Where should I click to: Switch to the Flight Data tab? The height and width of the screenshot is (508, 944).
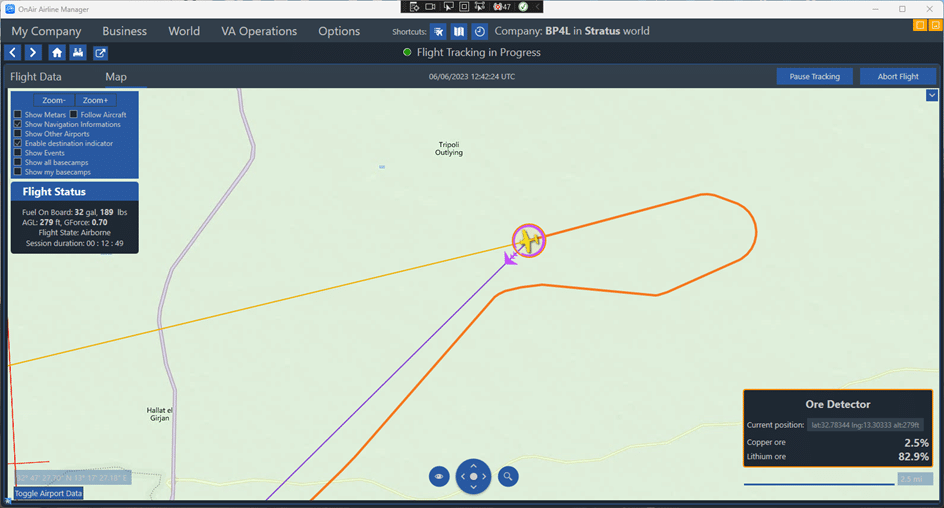(x=36, y=77)
